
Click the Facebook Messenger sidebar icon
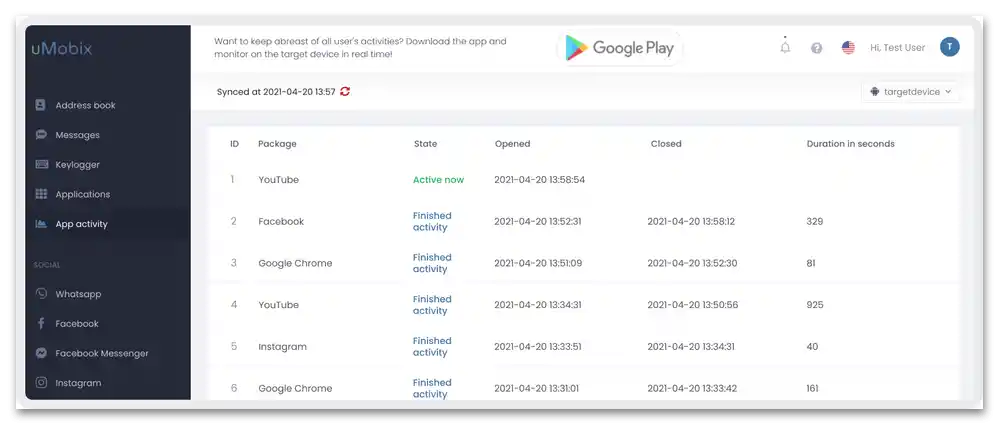41,353
